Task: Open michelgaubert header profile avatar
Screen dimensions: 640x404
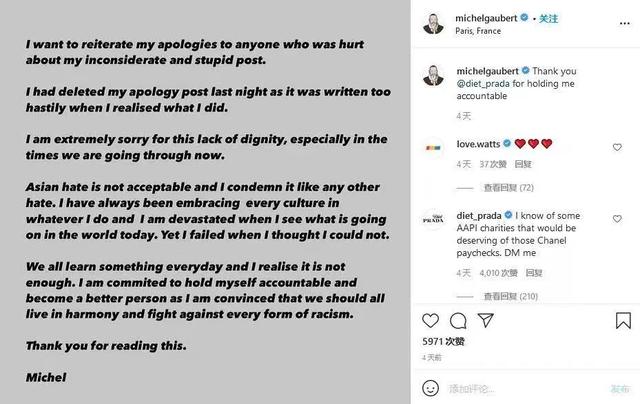Action: pos(433,24)
